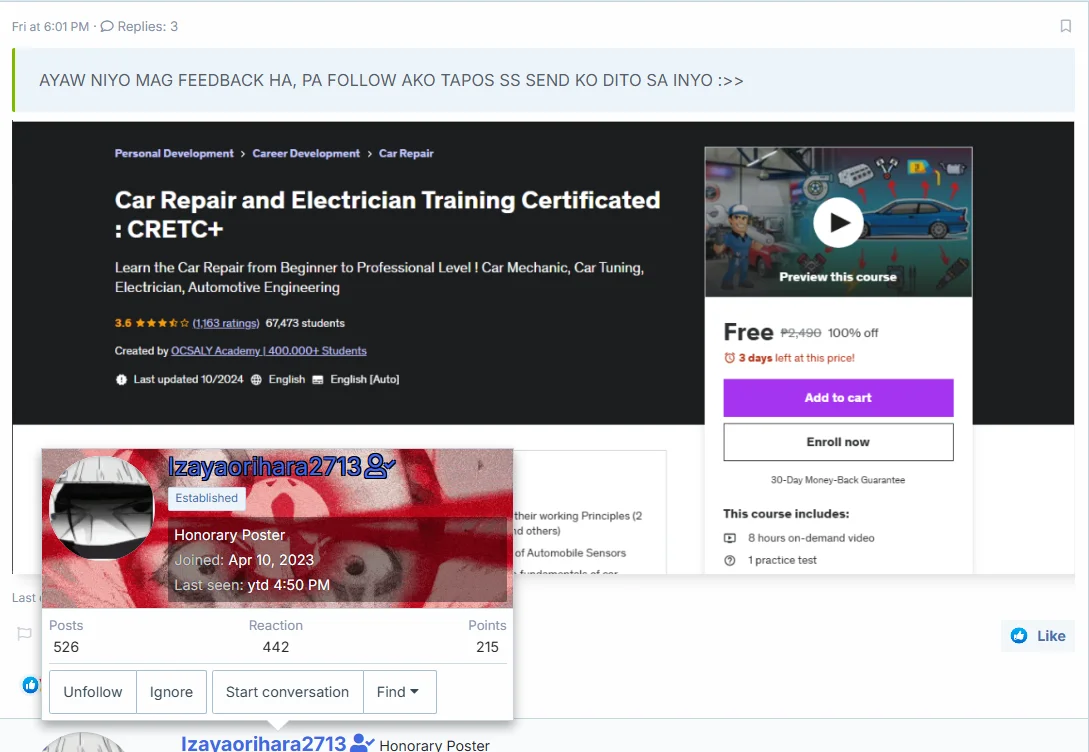The height and width of the screenshot is (752, 1089).
Task: Click the globe language icon next to English
Action: 256,379
